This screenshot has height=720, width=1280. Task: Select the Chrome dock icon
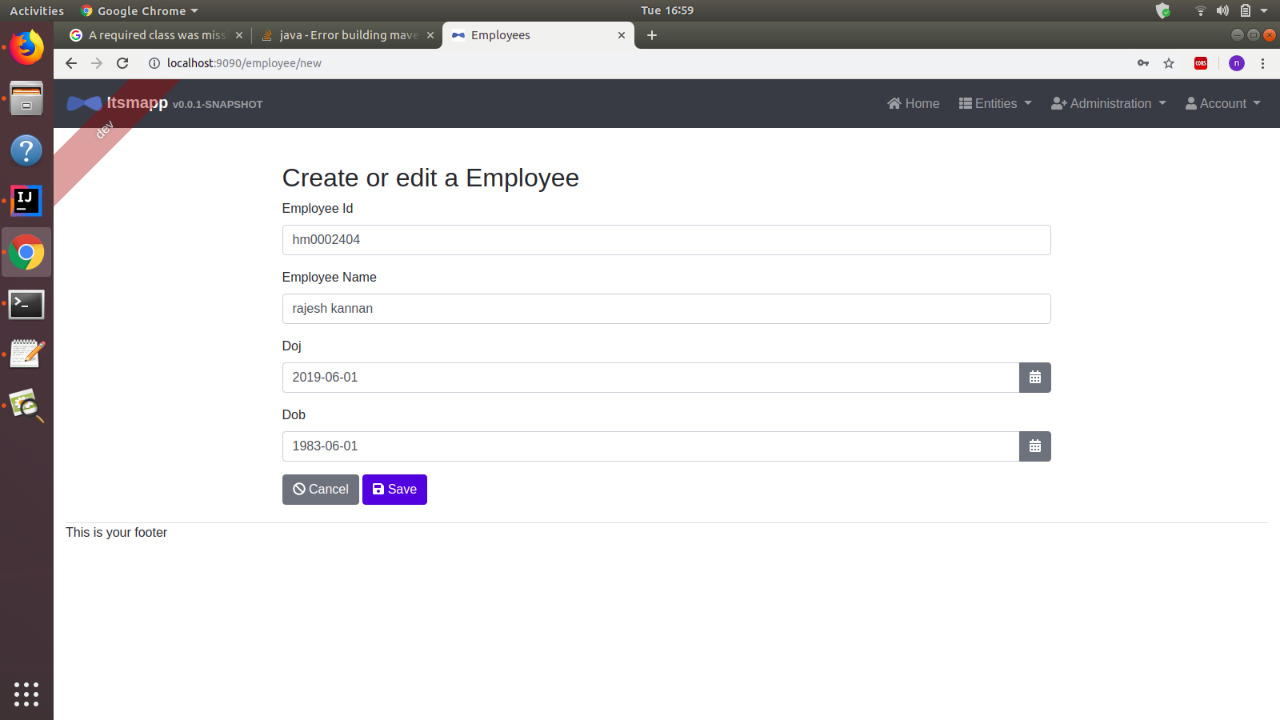pyautogui.click(x=27, y=253)
